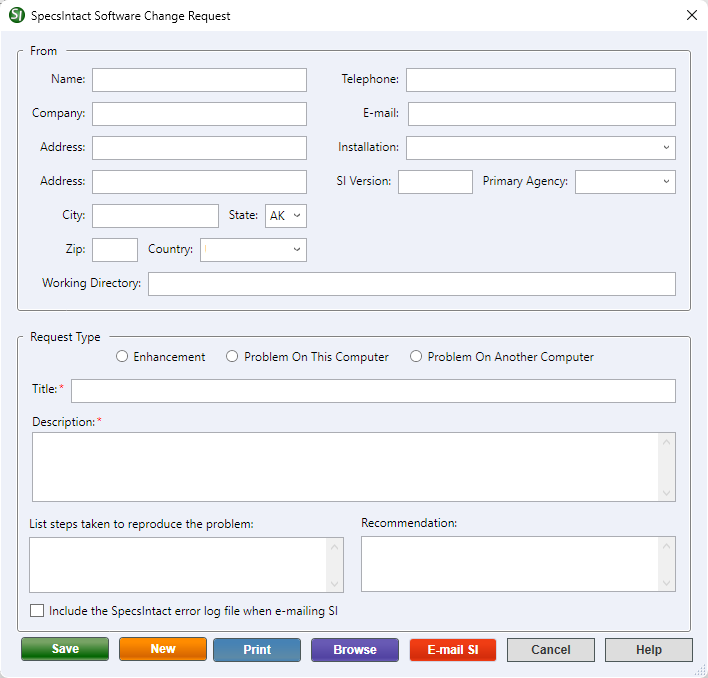Expand the Country dropdown list
Image resolution: width=708 pixels, height=678 pixels.
253,250
